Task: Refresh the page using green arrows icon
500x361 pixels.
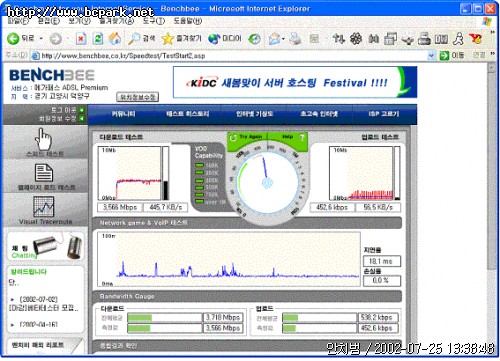Action: (98, 39)
